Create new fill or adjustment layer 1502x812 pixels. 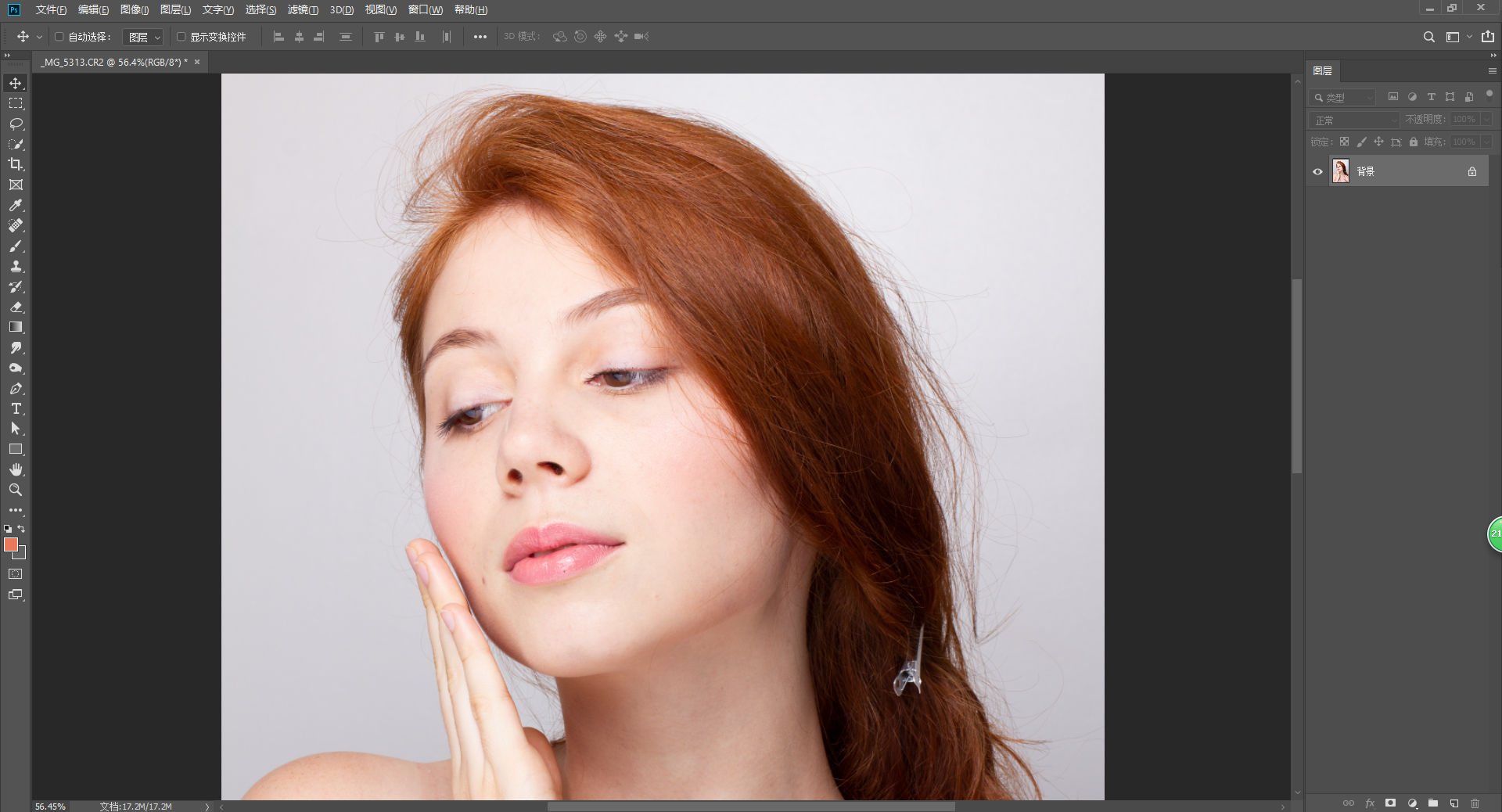tap(1412, 803)
